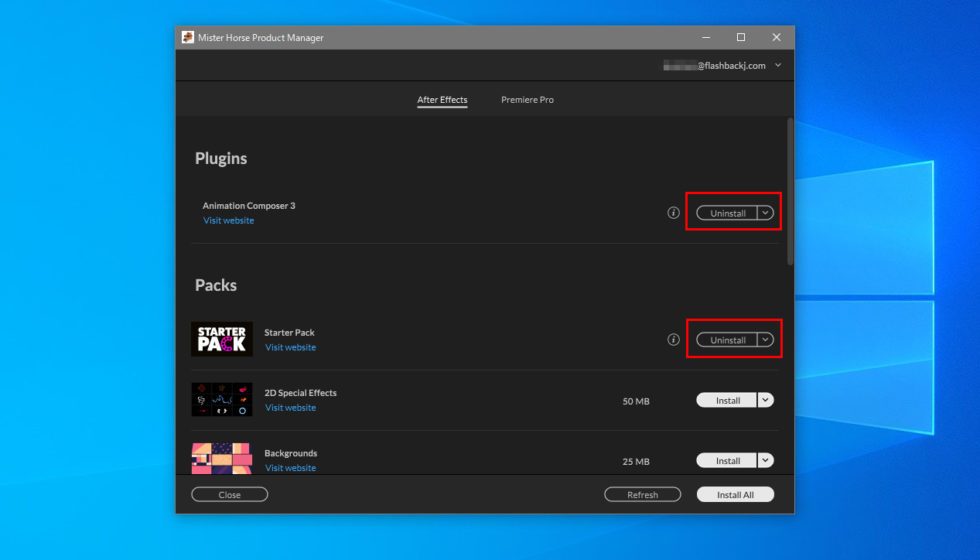Click the info icon for Animation Composer 3

673,213
